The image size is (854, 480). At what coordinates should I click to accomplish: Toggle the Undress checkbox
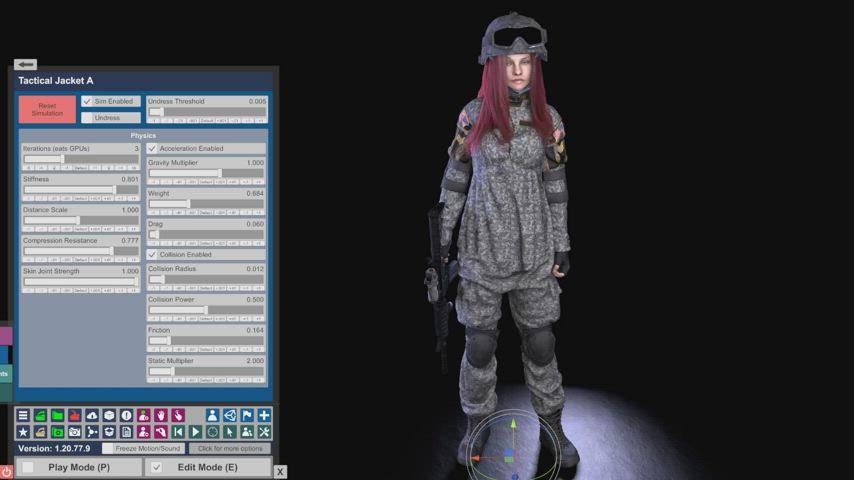tap(87, 117)
